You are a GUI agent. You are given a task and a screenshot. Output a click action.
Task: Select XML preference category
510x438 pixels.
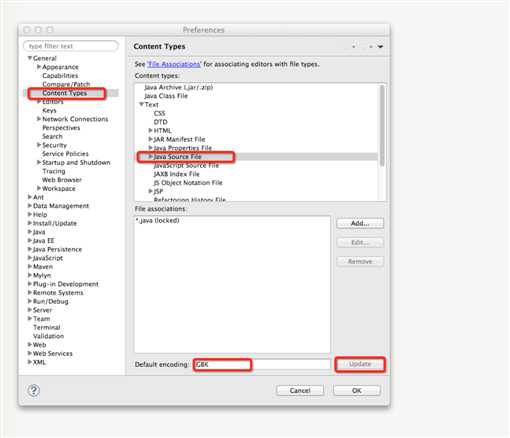click(39, 362)
